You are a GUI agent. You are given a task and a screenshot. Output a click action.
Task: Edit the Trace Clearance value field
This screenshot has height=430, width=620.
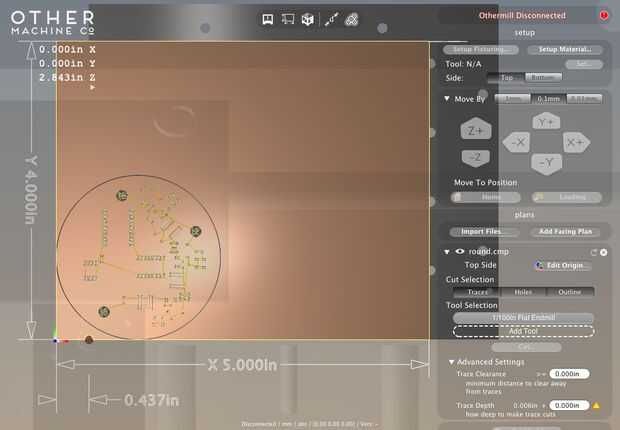569,374
